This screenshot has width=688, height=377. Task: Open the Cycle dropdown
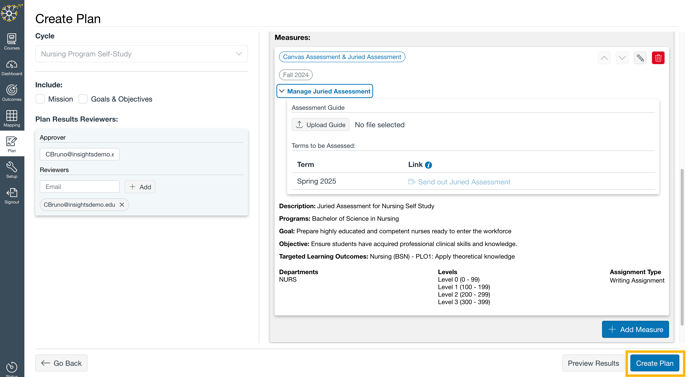141,54
